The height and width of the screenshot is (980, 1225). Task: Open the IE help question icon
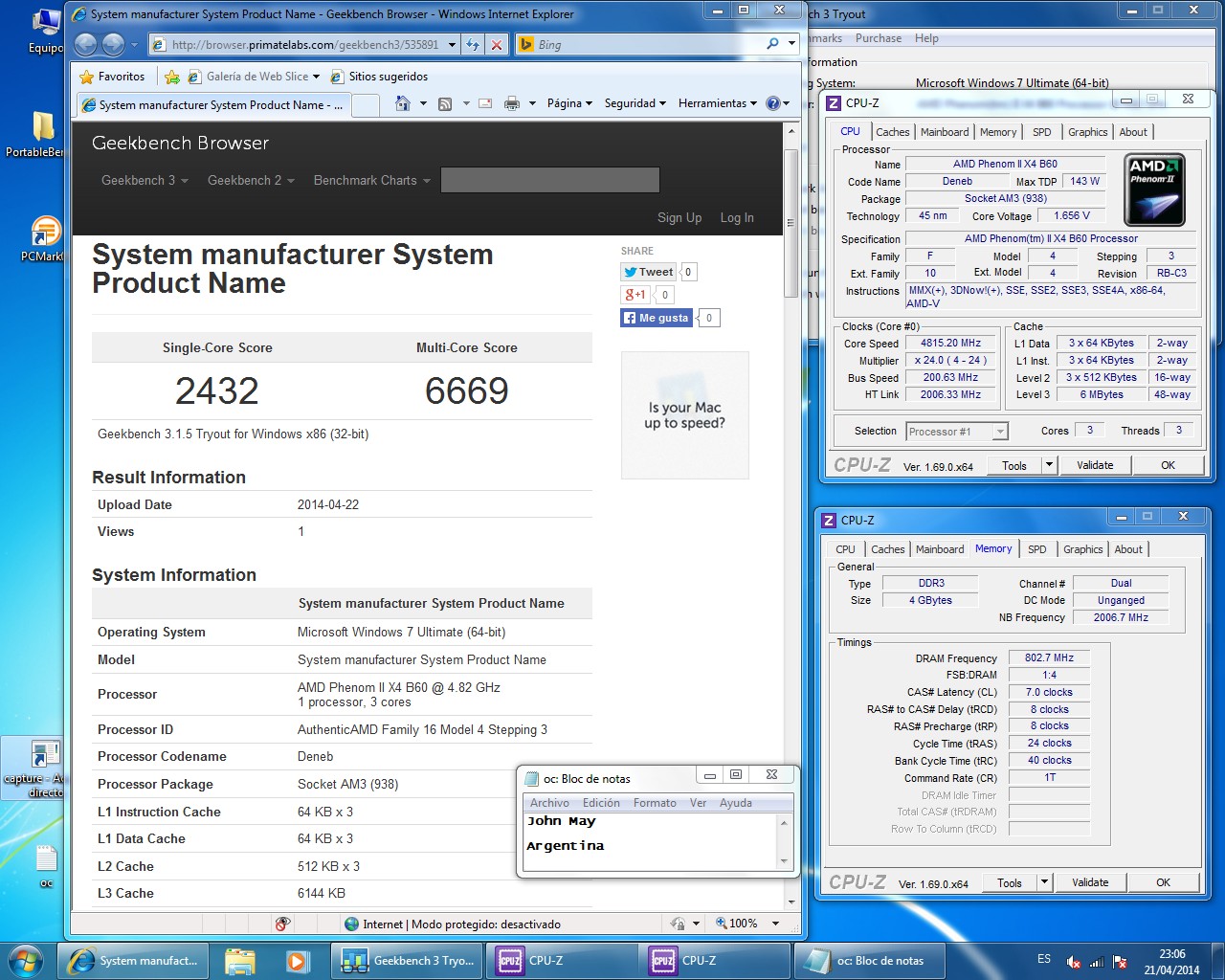click(773, 103)
